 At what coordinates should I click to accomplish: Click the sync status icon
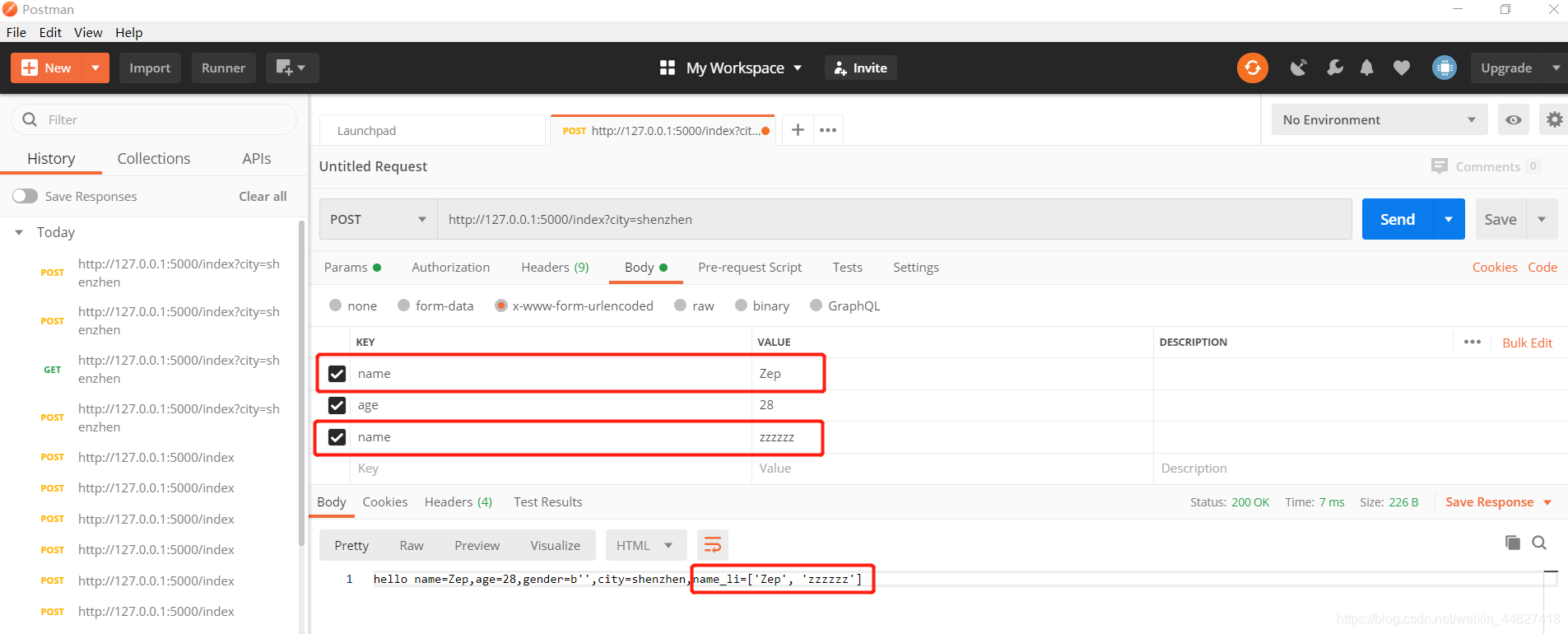(1252, 68)
